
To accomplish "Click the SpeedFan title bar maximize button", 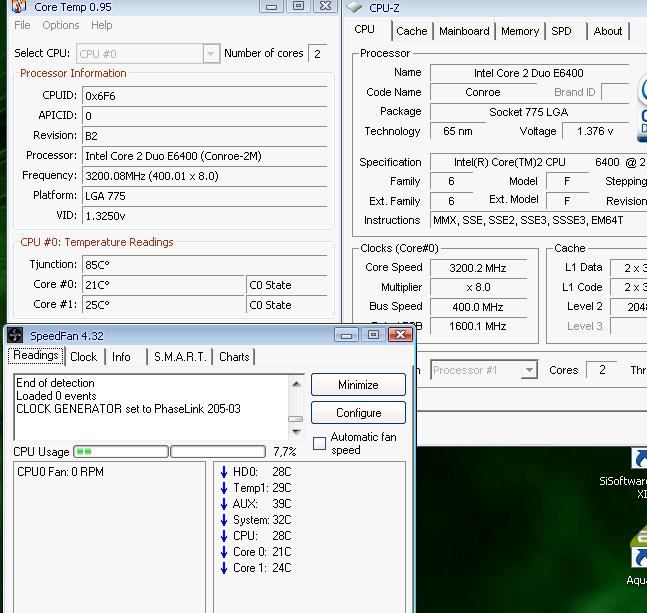I will coord(373,335).
